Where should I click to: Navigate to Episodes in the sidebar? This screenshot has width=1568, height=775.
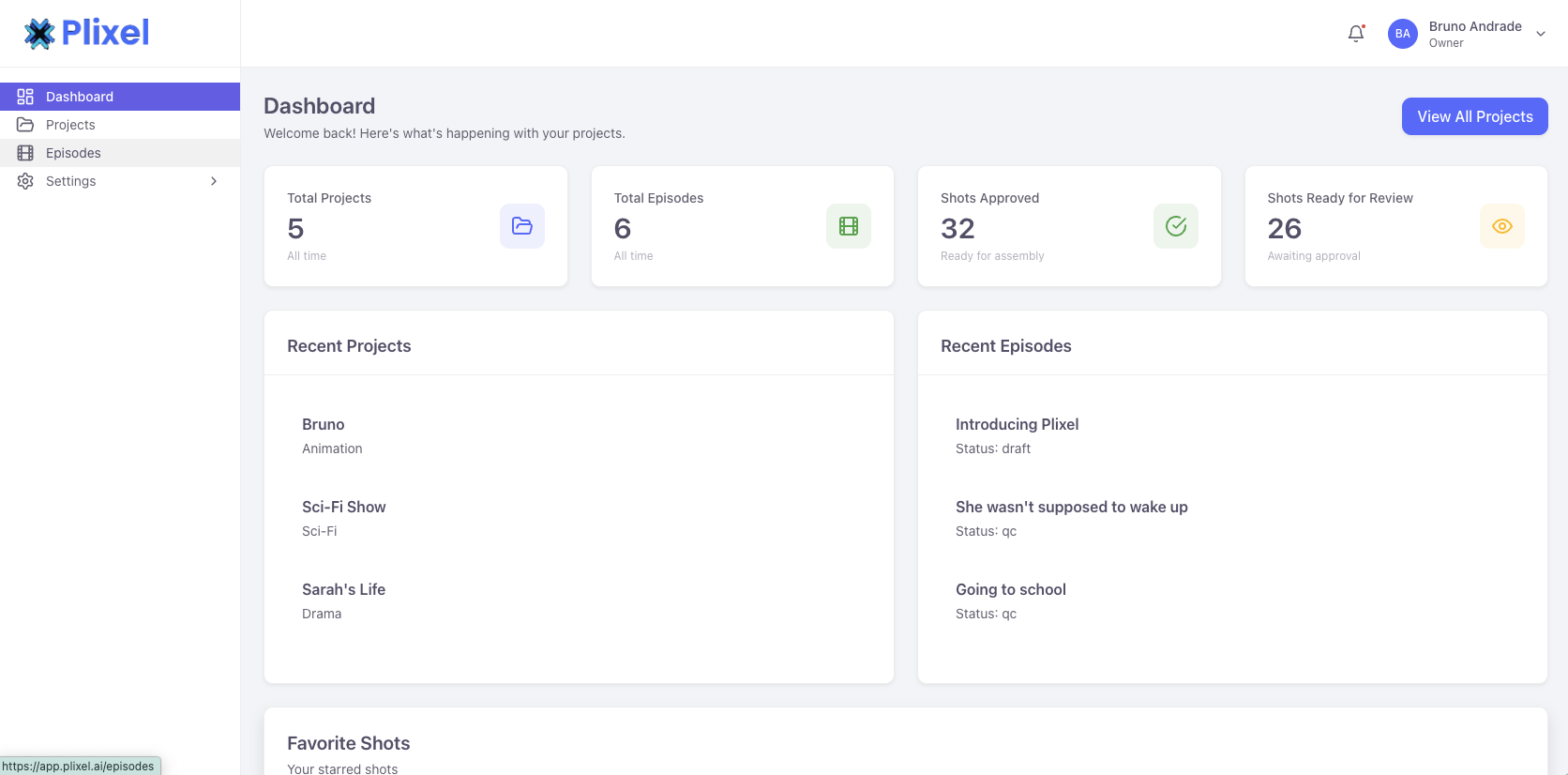click(x=73, y=153)
